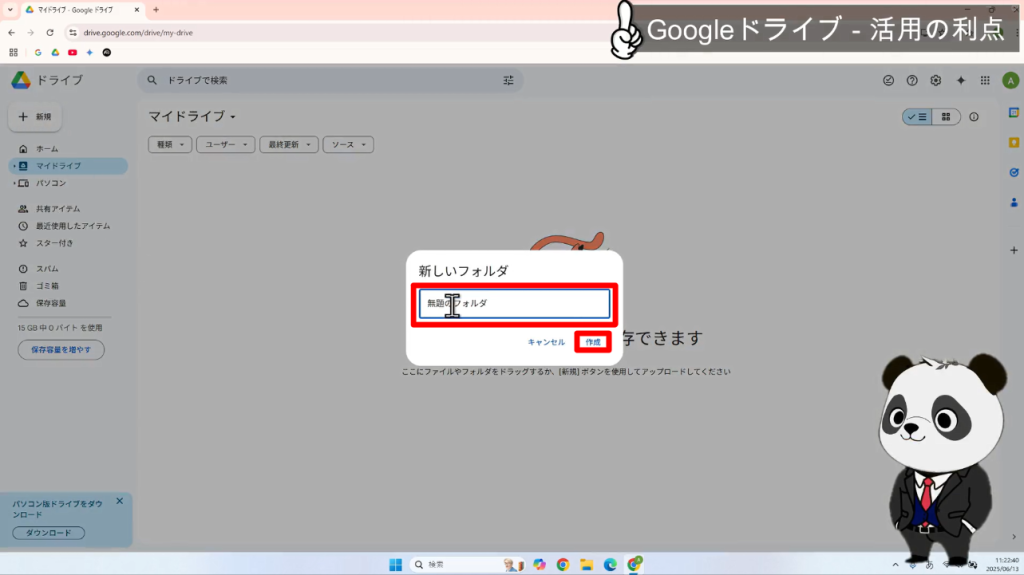
Task: Open the bookmarks apps grid icon
Action: [x=13, y=52]
